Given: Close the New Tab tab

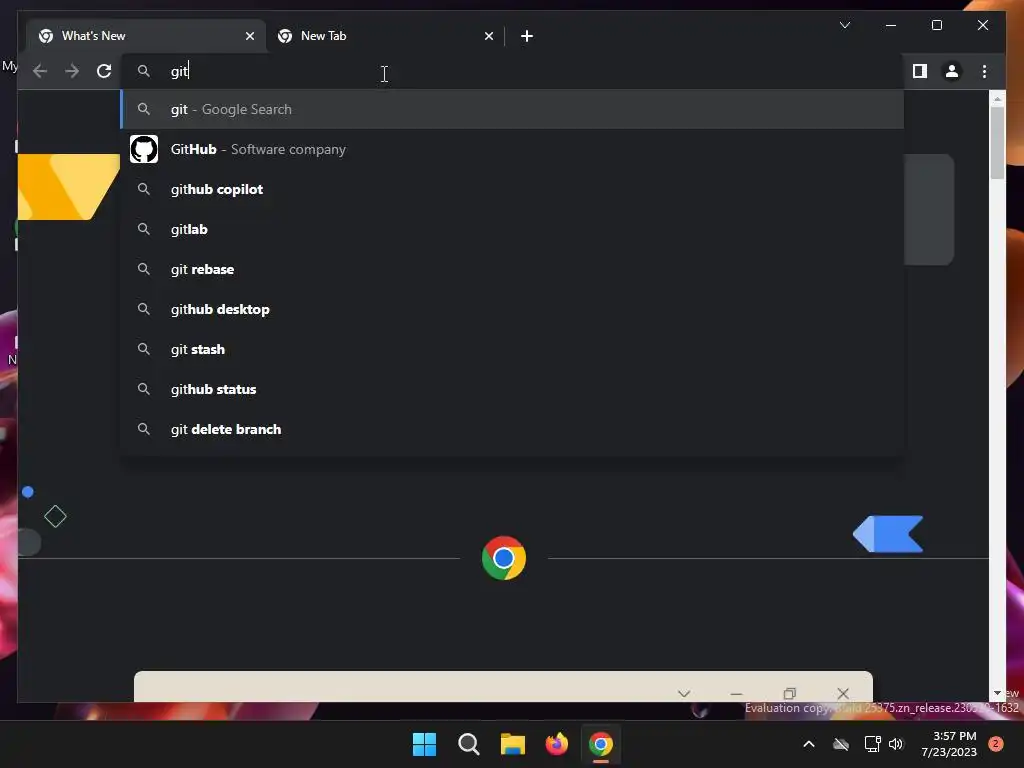Looking at the screenshot, I should (x=488, y=36).
